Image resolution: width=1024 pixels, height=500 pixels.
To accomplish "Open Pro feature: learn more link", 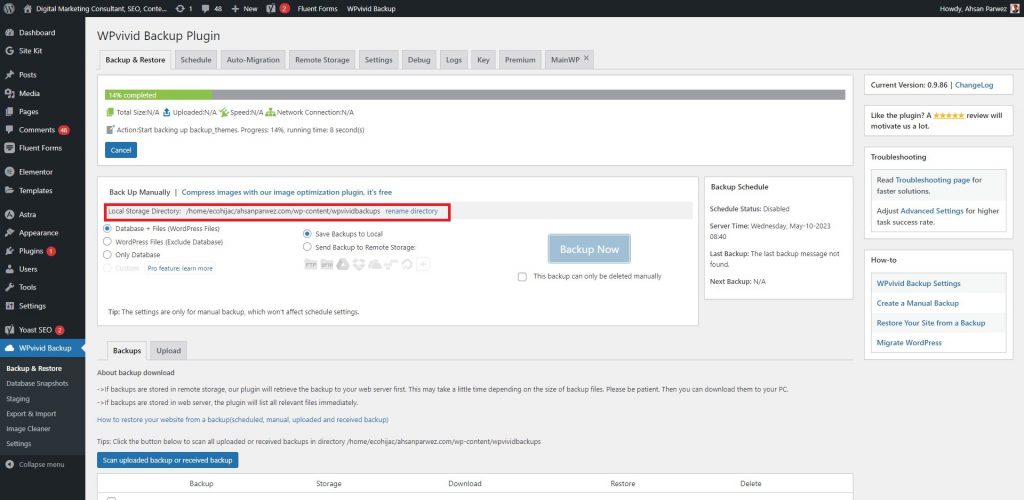I will [x=180, y=268].
